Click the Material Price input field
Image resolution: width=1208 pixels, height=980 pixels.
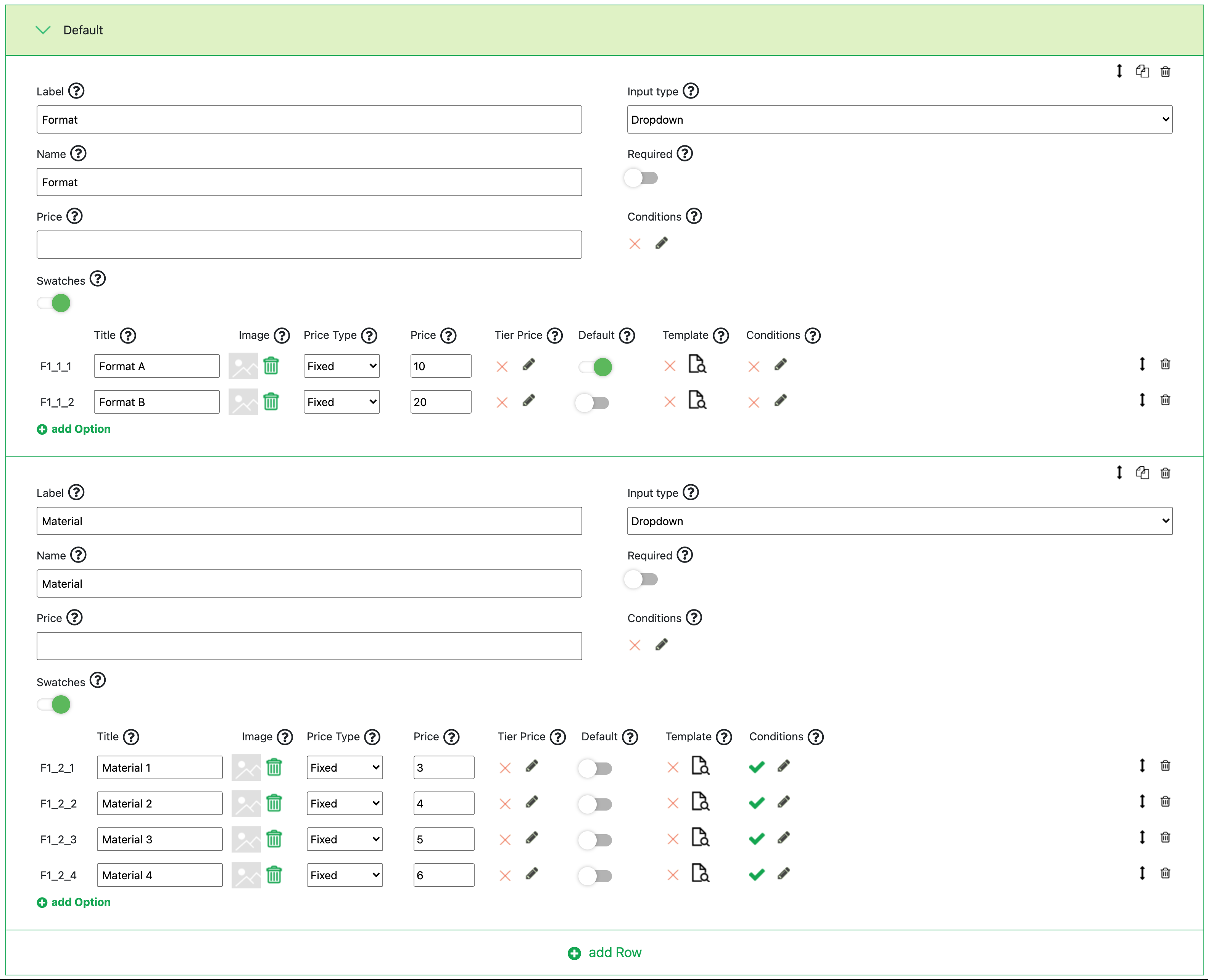[309, 646]
